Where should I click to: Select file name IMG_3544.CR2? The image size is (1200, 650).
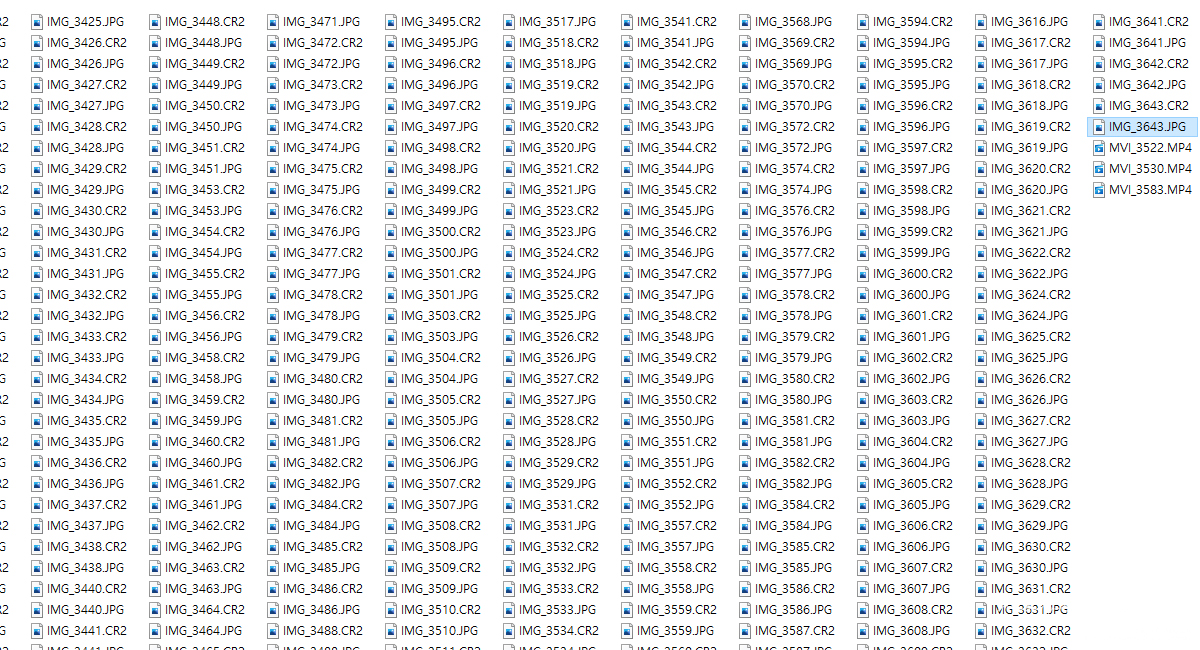pos(677,147)
